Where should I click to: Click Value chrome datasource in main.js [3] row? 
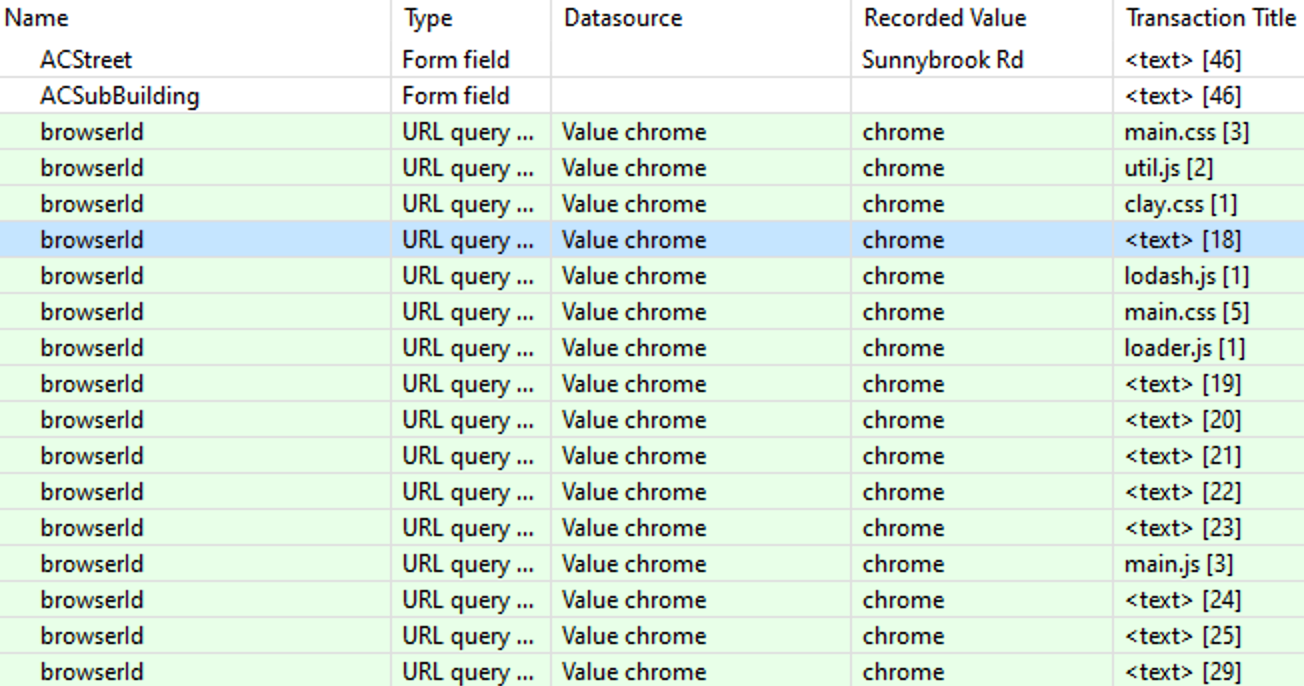pyautogui.click(x=634, y=564)
